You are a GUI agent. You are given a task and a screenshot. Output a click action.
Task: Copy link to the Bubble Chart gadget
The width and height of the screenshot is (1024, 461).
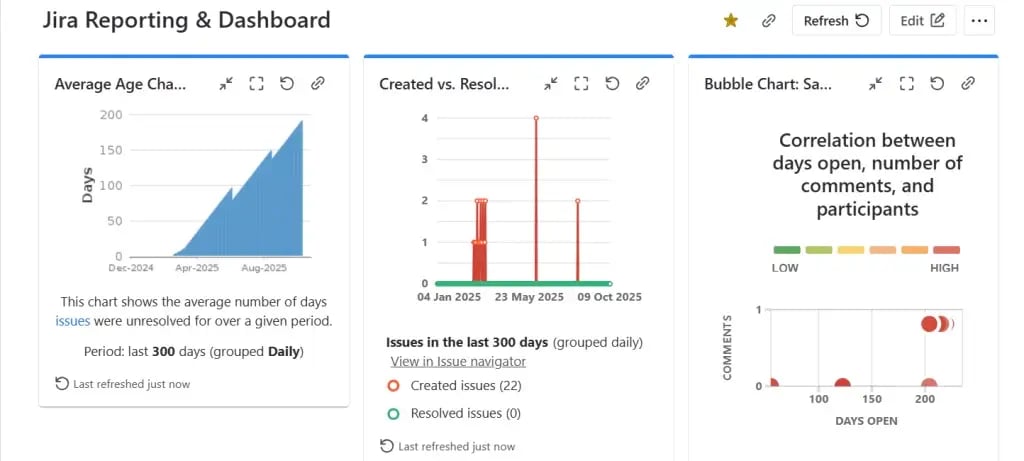[968, 84]
